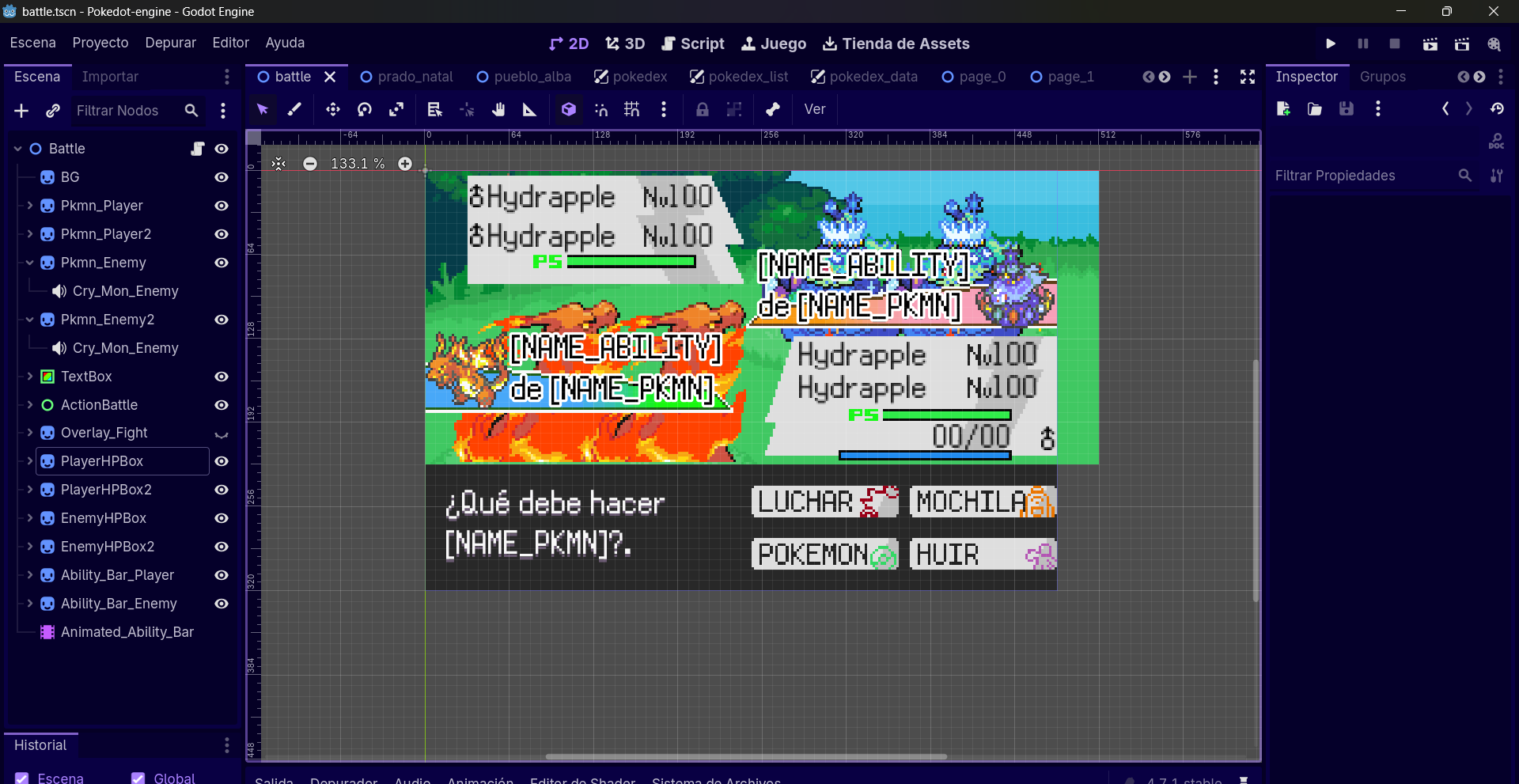This screenshot has height=784, width=1519.
Task: Run the project with play button
Action: [1331, 44]
